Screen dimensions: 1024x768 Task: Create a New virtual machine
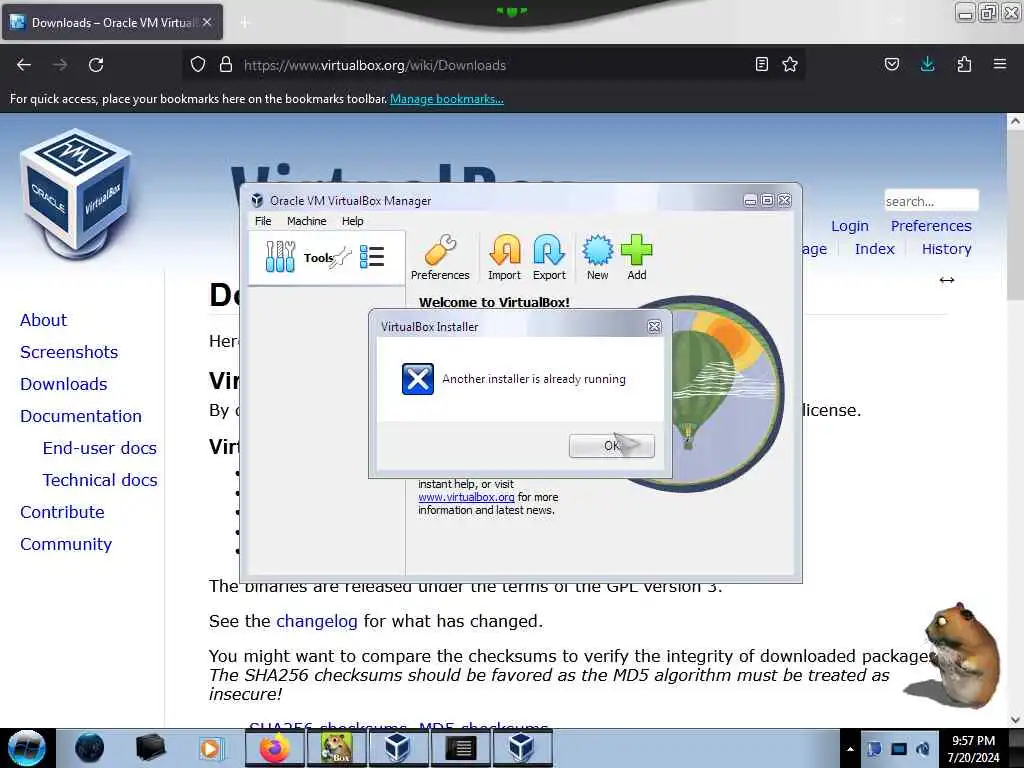coord(598,257)
